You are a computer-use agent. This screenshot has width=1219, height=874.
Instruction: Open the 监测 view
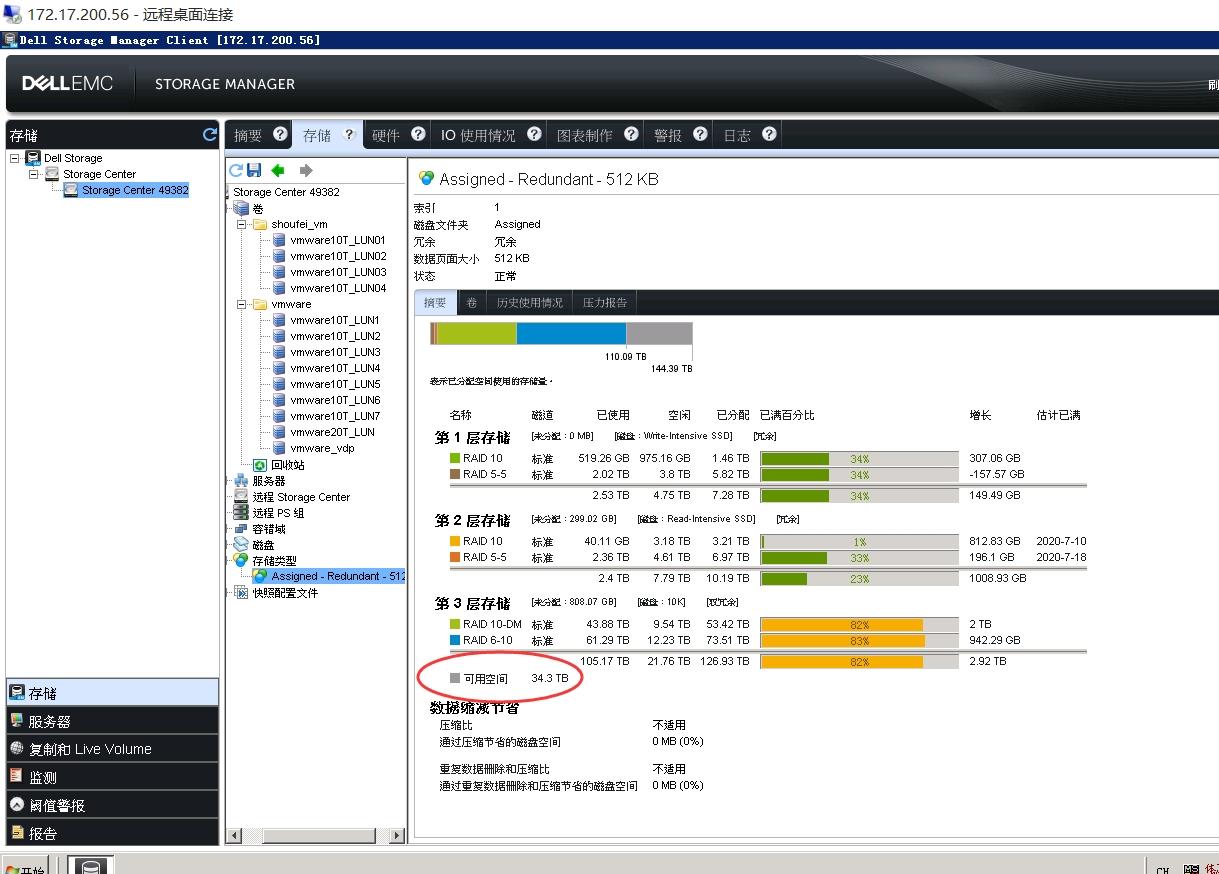112,777
